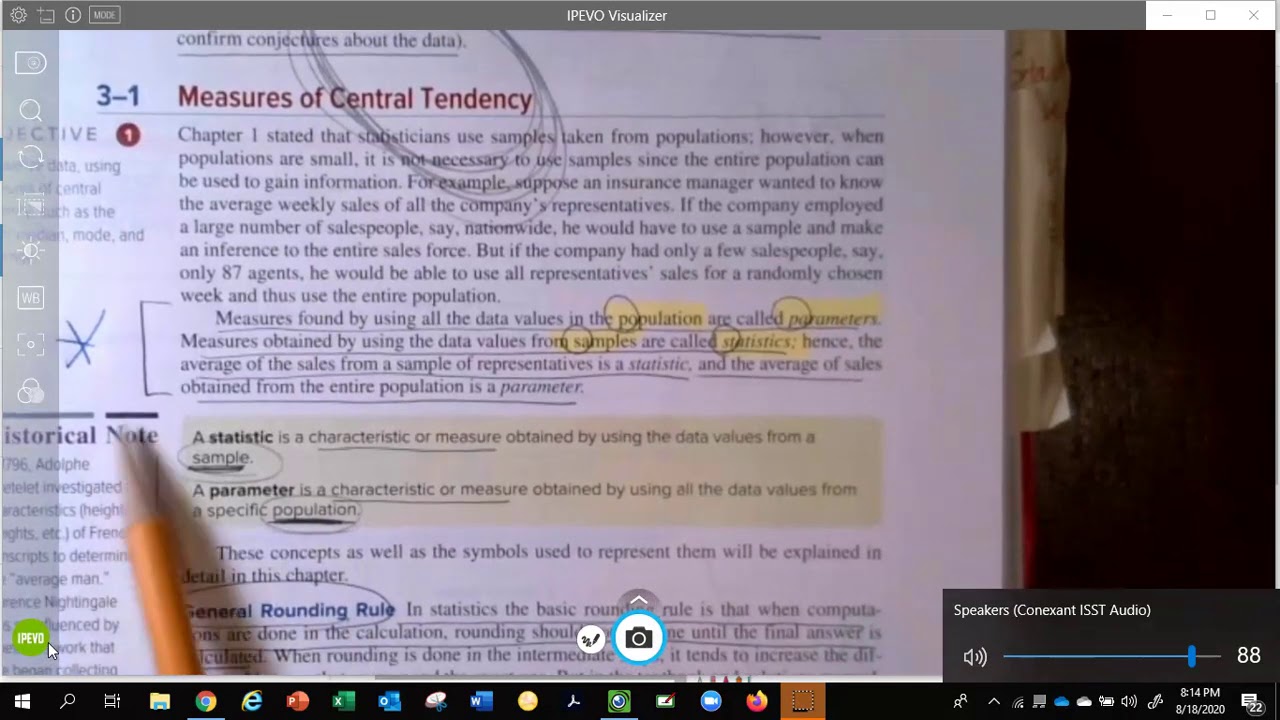Image resolution: width=1280 pixels, height=720 pixels.
Task: Open the IPEVO Visualizer settings gear
Action: tap(18, 15)
